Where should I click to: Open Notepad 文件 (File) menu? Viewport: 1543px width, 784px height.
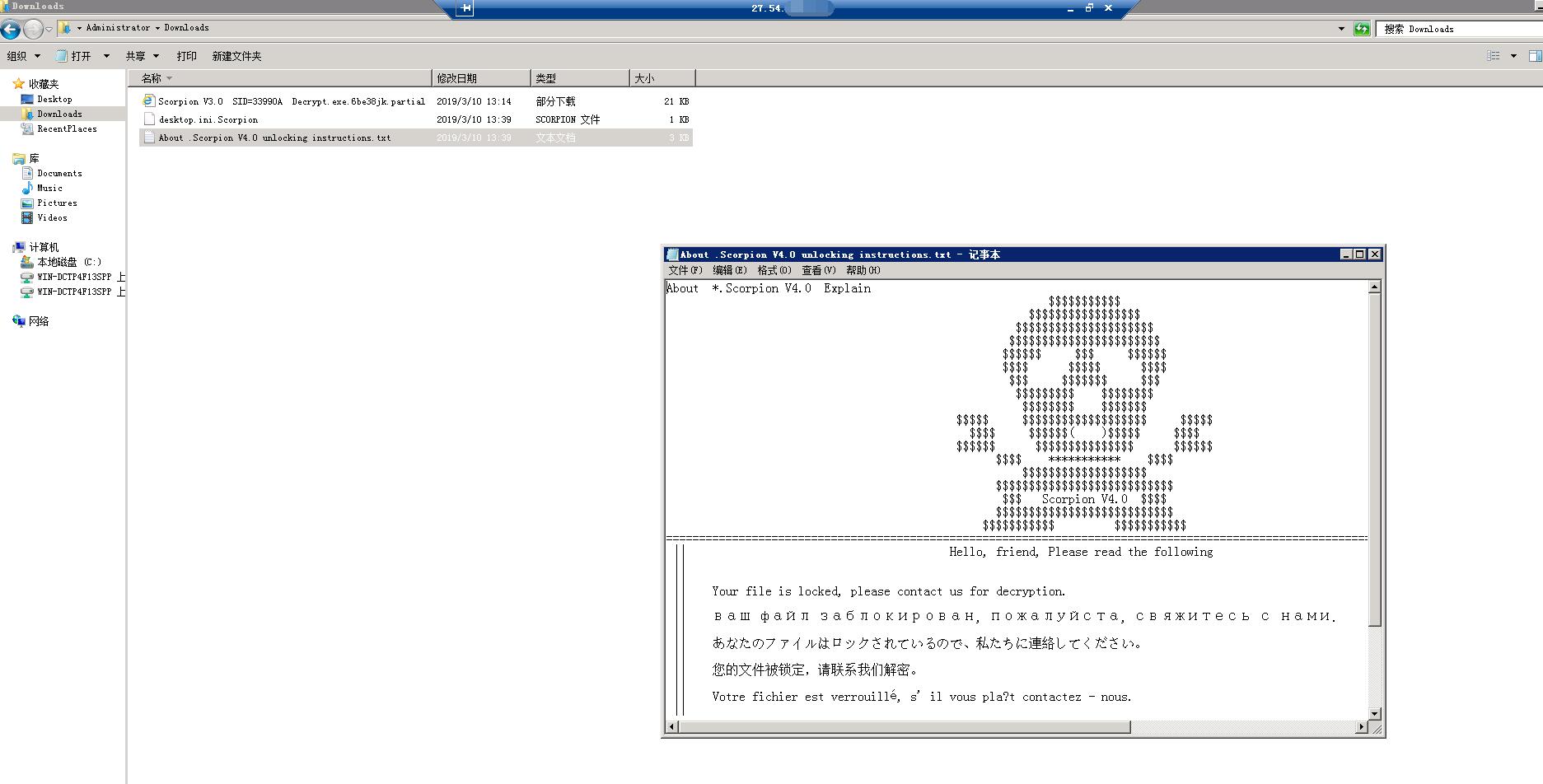pos(685,270)
